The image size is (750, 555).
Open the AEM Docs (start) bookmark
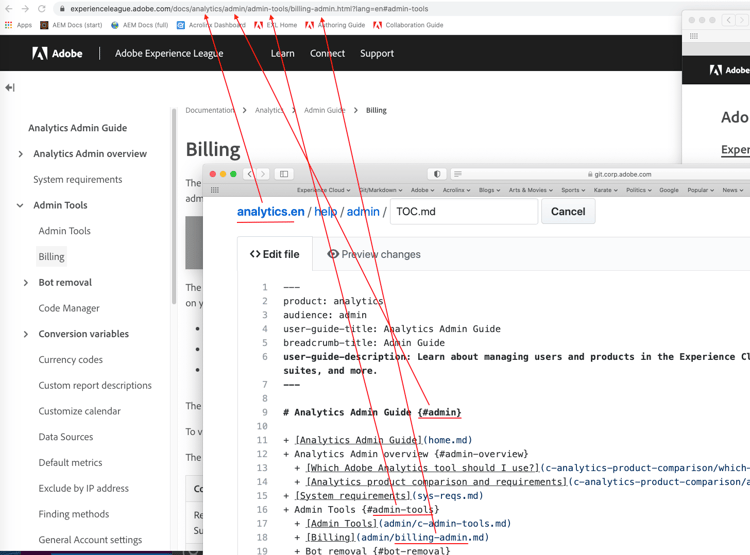tap(71, 25)
